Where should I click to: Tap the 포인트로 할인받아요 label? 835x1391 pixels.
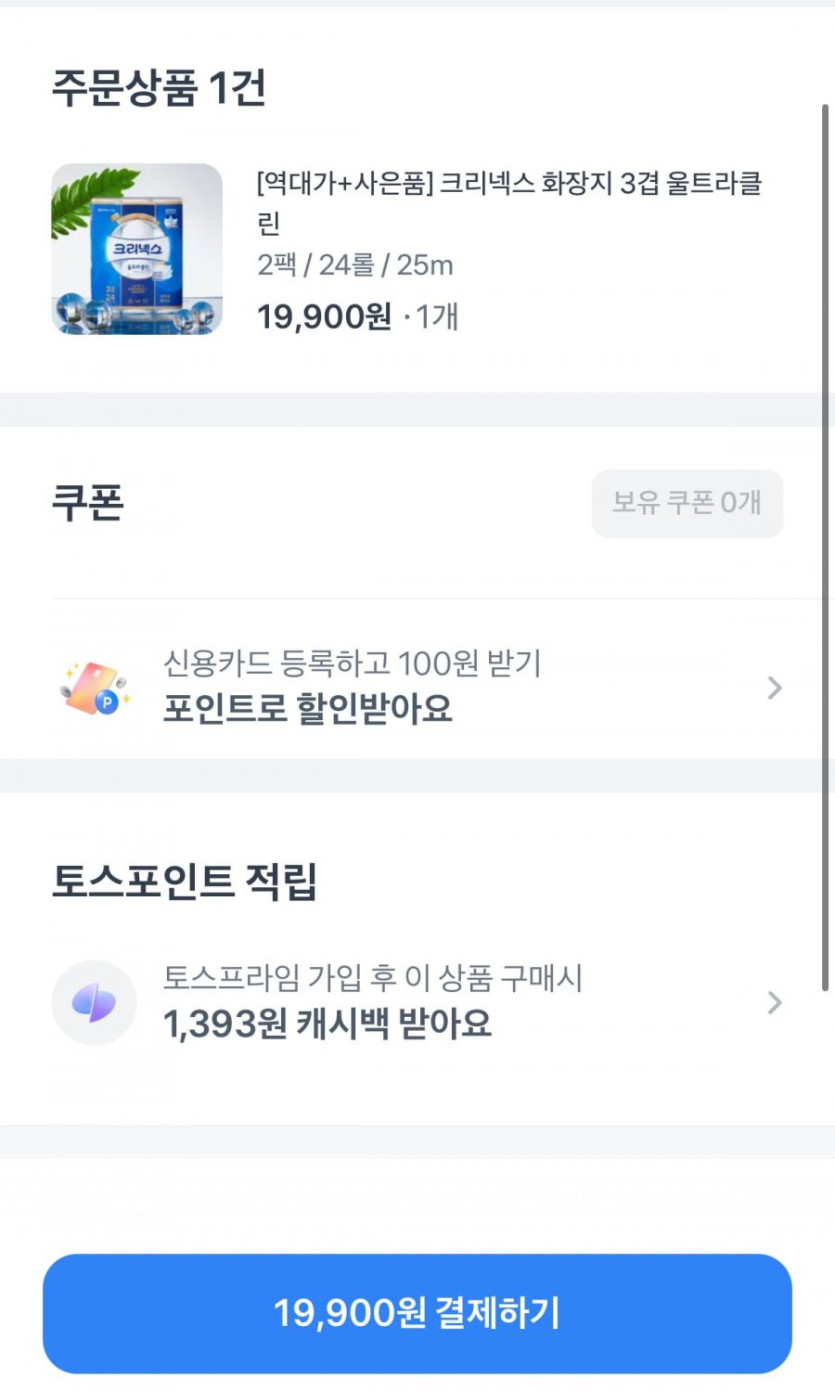[x=308, y=708]
